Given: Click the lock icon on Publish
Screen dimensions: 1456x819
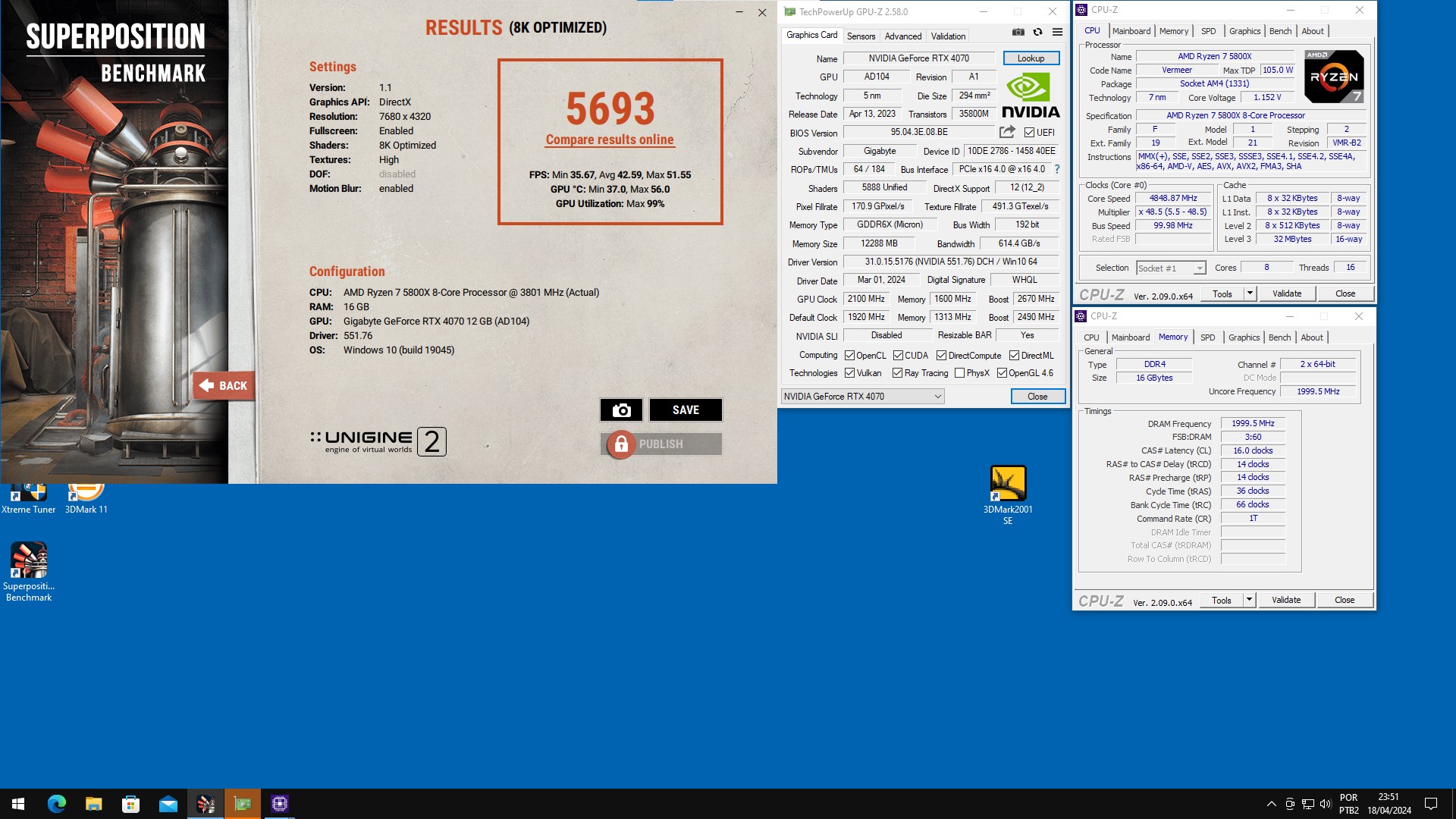Looking at the screenshot, I should pos(621,444).
